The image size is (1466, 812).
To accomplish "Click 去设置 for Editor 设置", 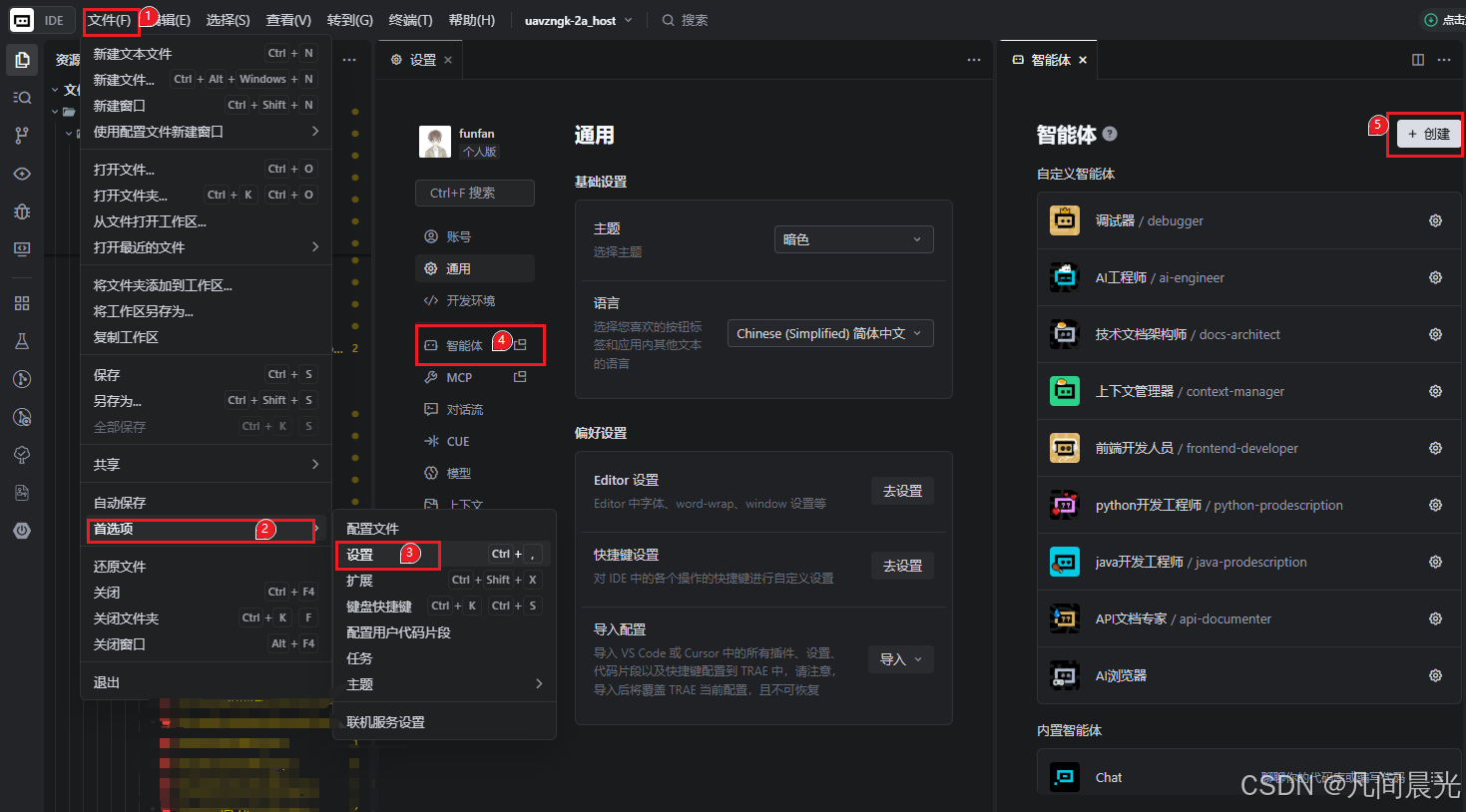I will tap(902, 491).
